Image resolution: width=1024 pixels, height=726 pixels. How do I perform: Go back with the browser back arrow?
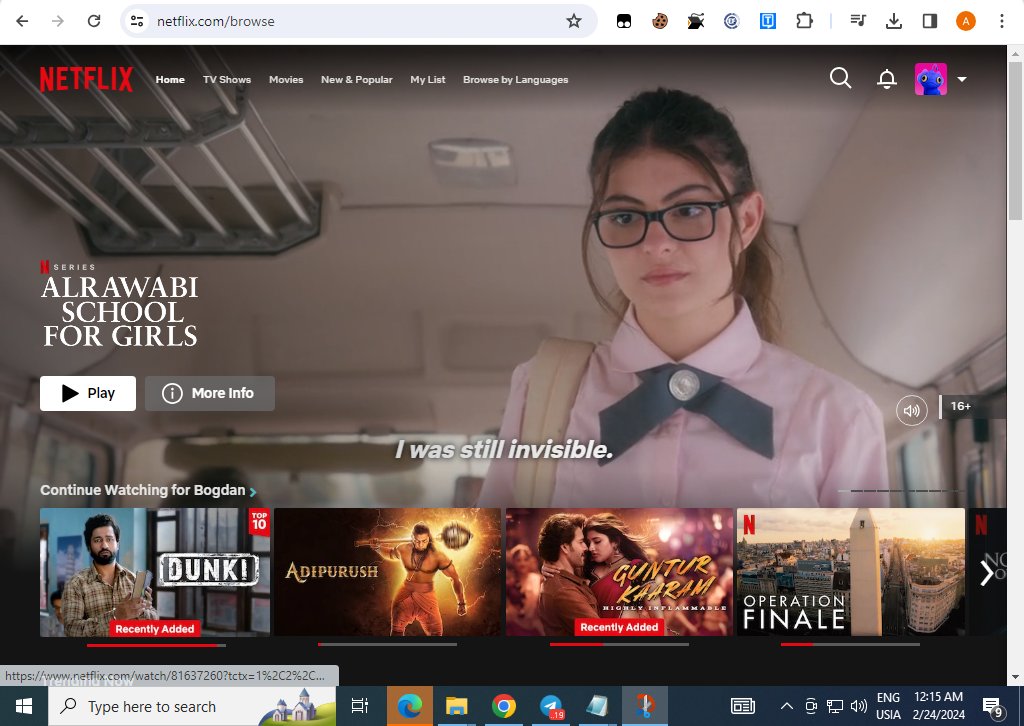coord(22,21)
